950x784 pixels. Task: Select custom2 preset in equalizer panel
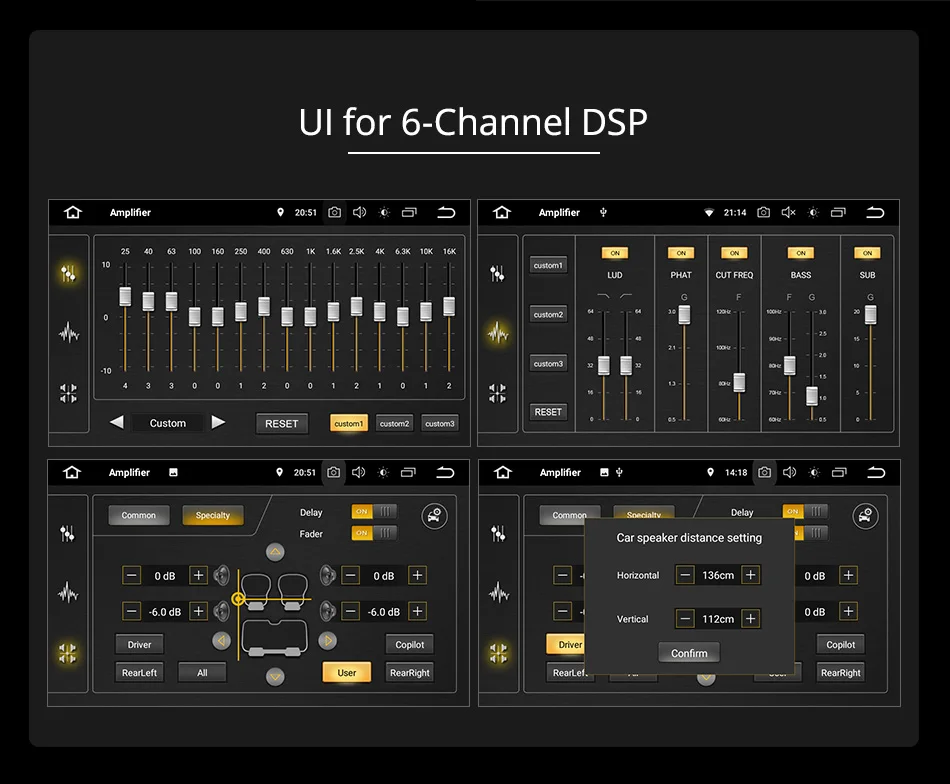coord(394,424)
